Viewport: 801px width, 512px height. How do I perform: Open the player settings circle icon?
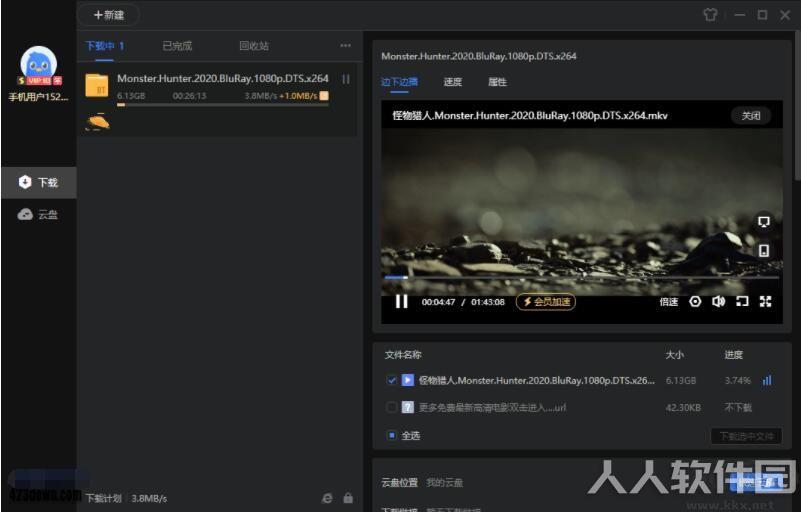(695, 301)
